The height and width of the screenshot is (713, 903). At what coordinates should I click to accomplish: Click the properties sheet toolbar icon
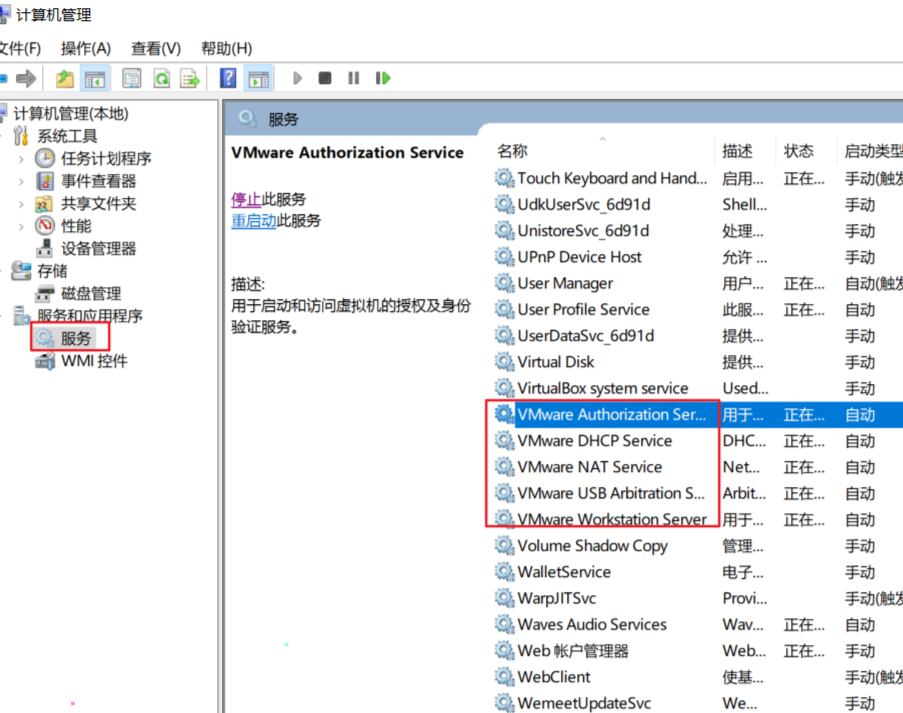coord(132,78)
